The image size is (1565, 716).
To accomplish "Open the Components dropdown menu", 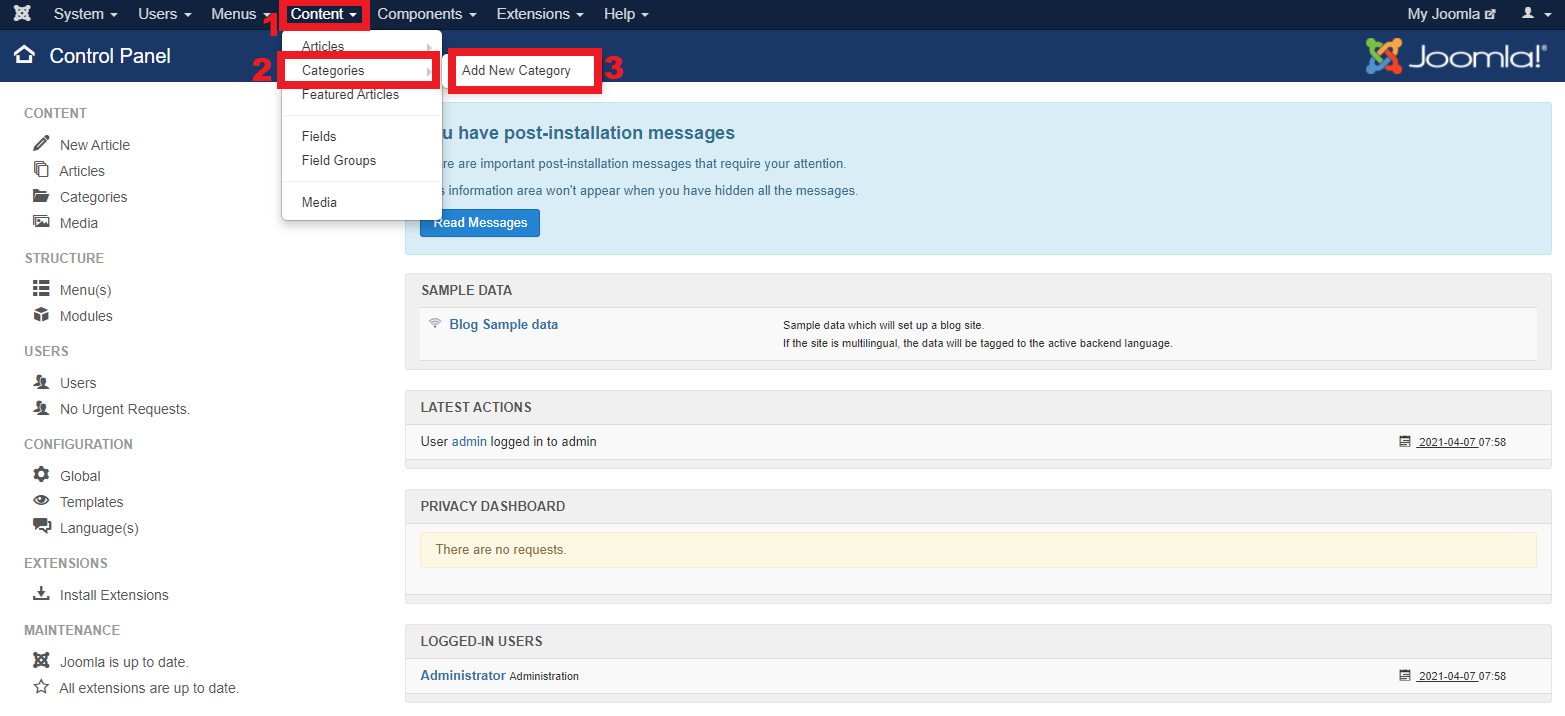I will click(420, 14).
